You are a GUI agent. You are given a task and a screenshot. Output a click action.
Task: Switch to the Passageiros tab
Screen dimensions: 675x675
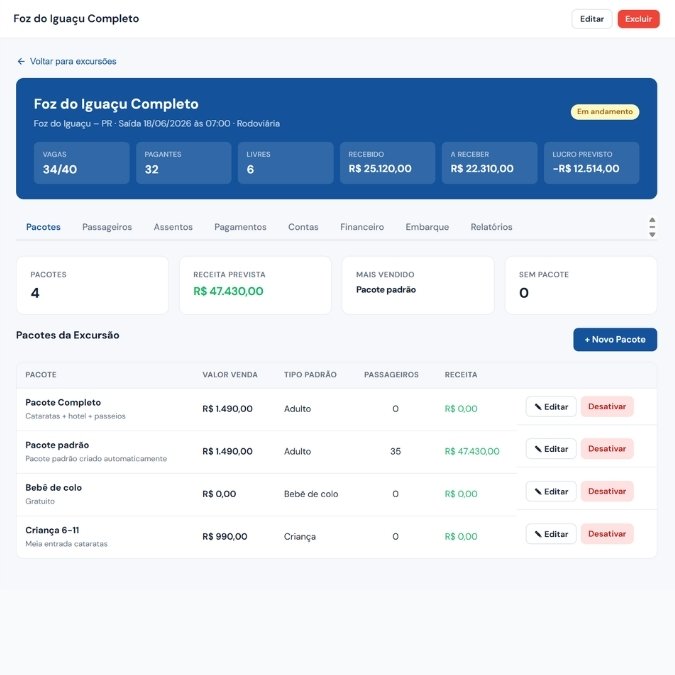tap(107, 227)
